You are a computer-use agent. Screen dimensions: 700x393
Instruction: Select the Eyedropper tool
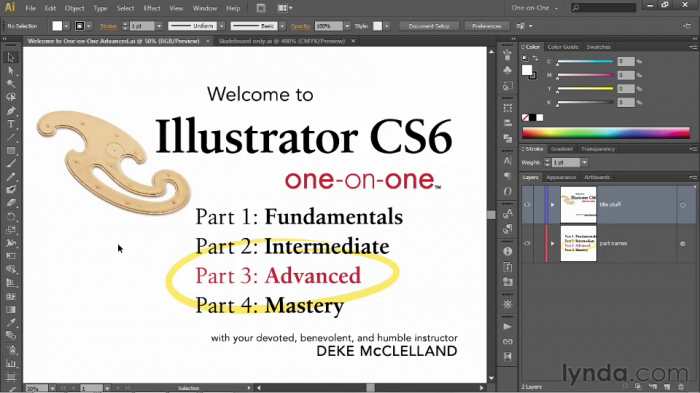[11, 322]
